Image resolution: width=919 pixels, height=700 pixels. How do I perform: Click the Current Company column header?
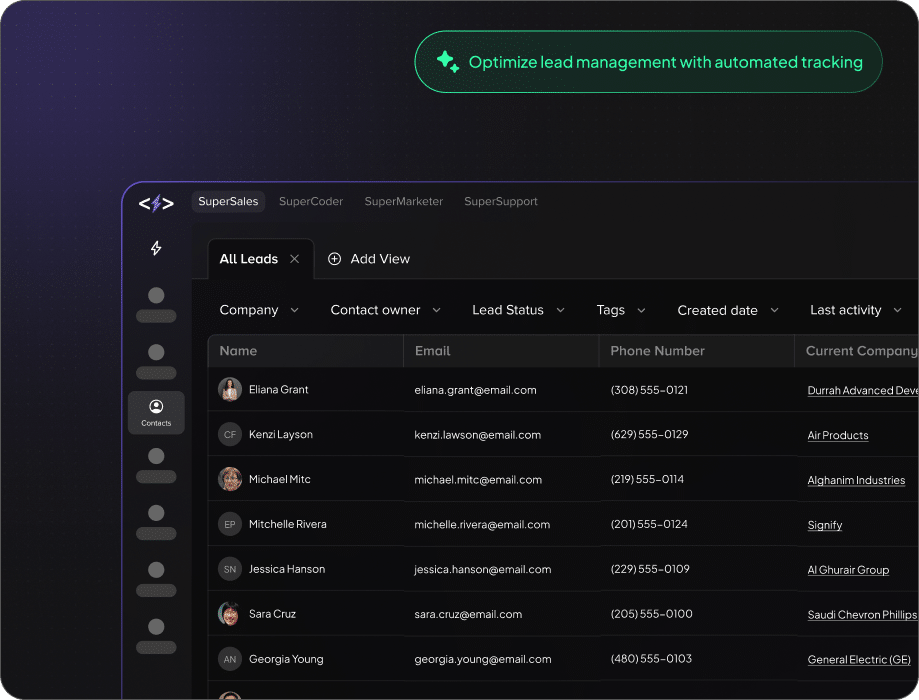[856, 351]
